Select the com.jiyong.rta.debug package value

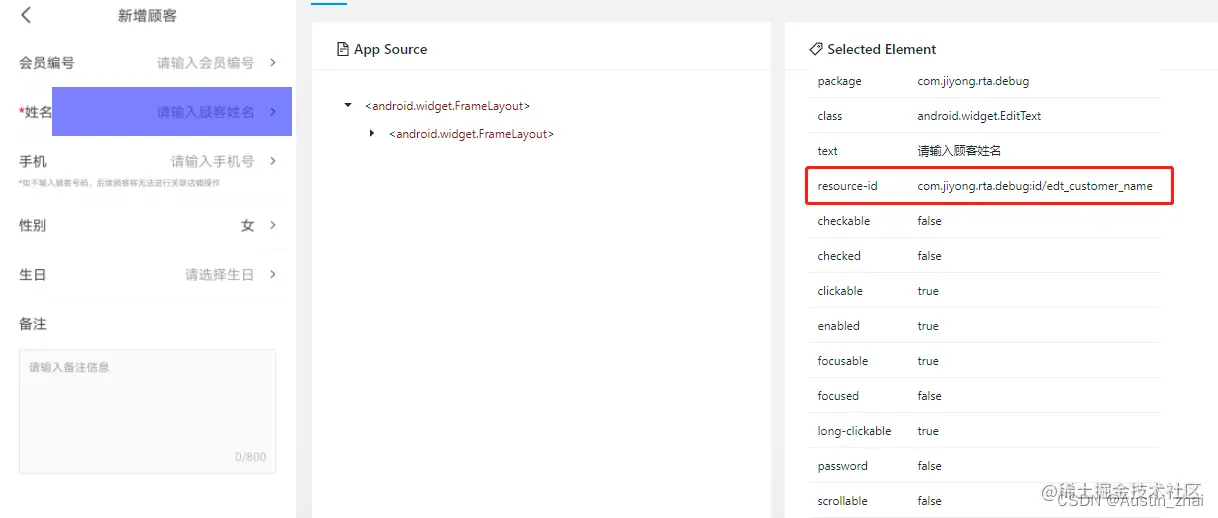973,81
